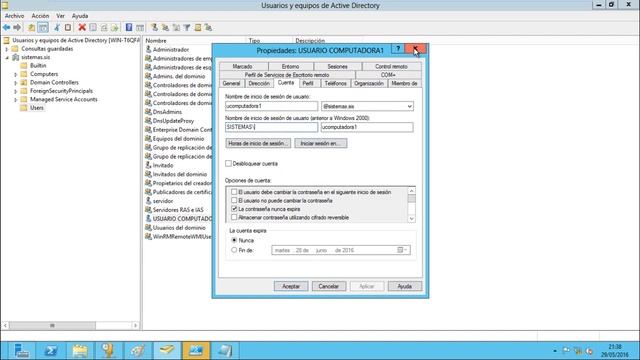Select the Builtin folder in tree
The height and width of the screenshot is (360, 640).
click(x=38, y=66)
